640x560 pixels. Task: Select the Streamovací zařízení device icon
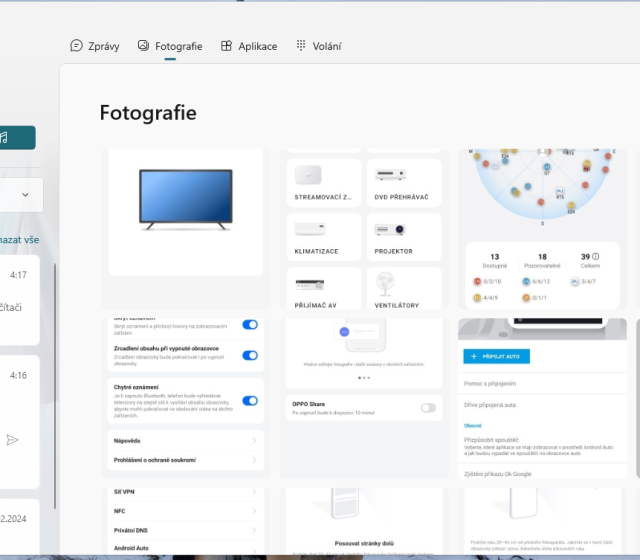point(309,174)
